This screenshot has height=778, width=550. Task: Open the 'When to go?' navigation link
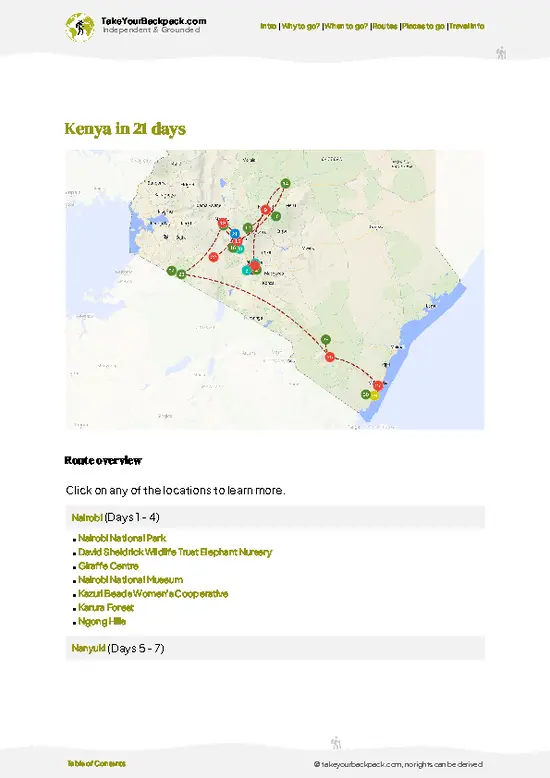pos(346,26)
